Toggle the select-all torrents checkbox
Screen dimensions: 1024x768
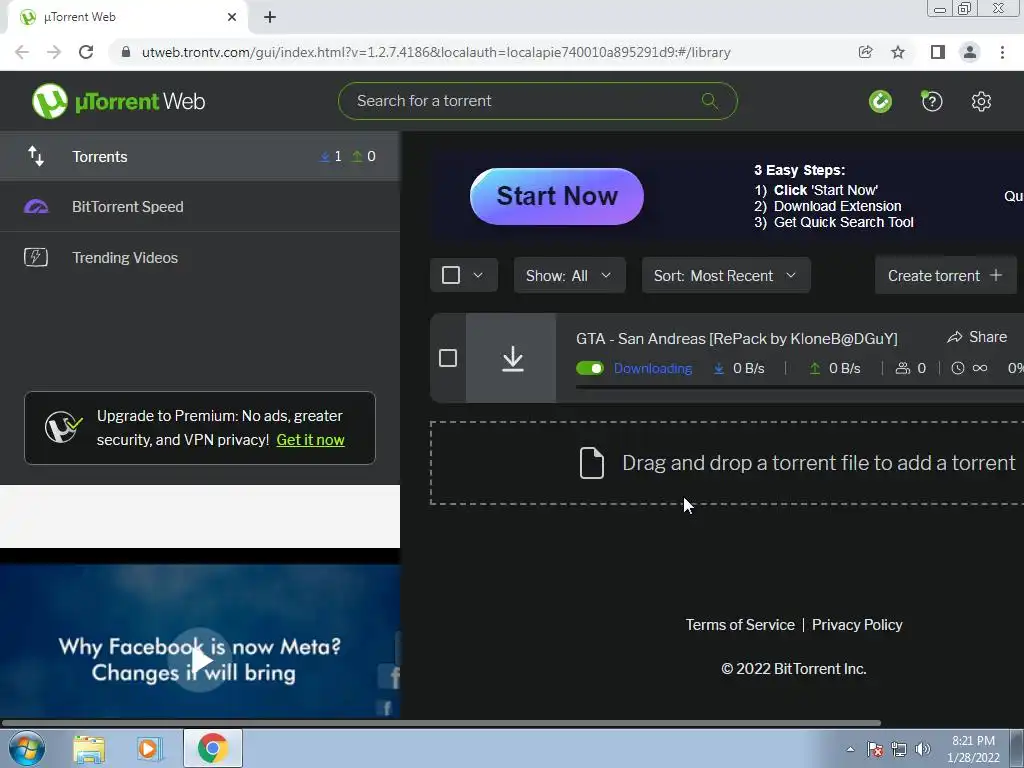pyautogui.click(x=451, y=275)
